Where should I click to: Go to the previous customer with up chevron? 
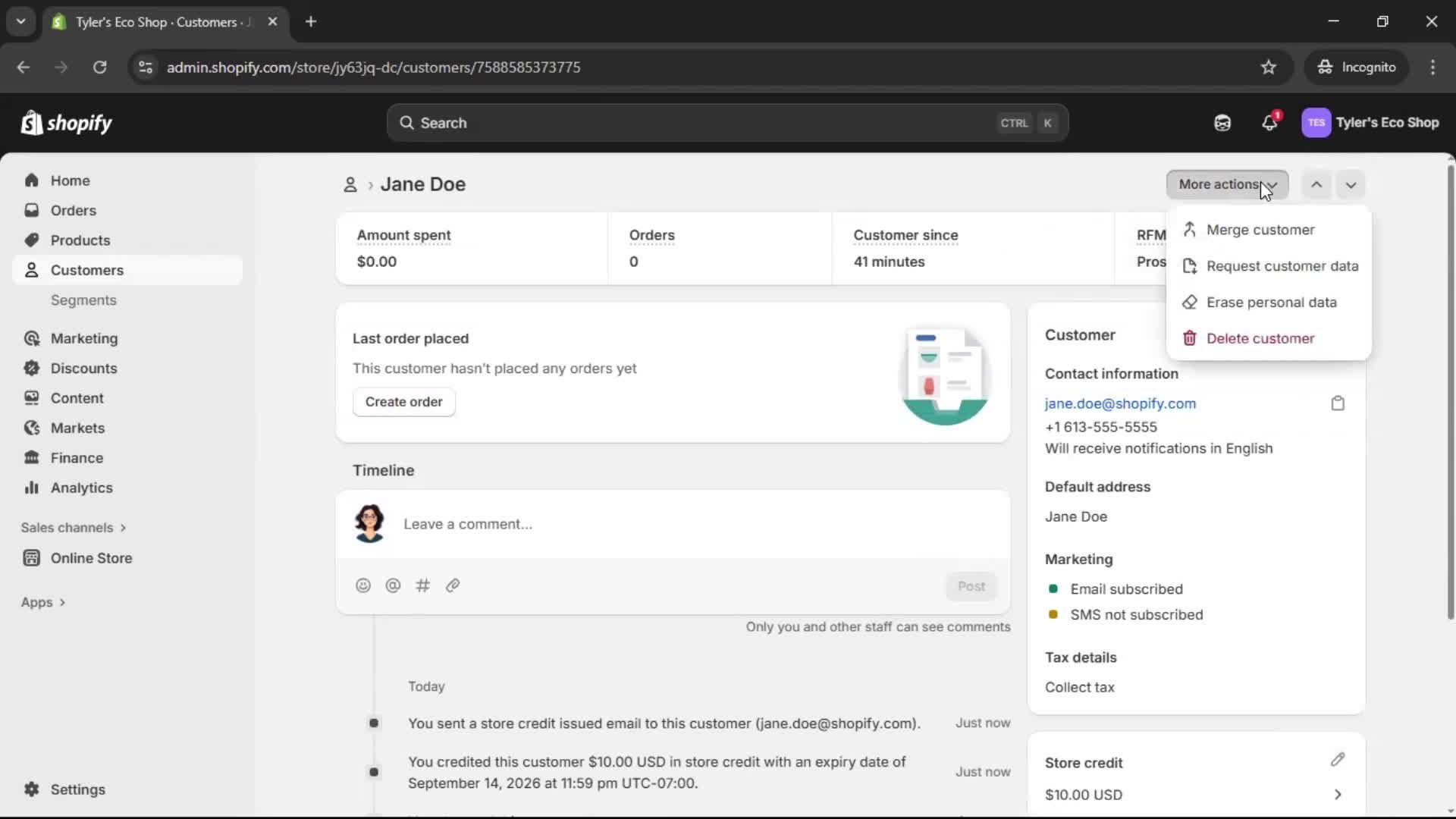pos(1316,184)
